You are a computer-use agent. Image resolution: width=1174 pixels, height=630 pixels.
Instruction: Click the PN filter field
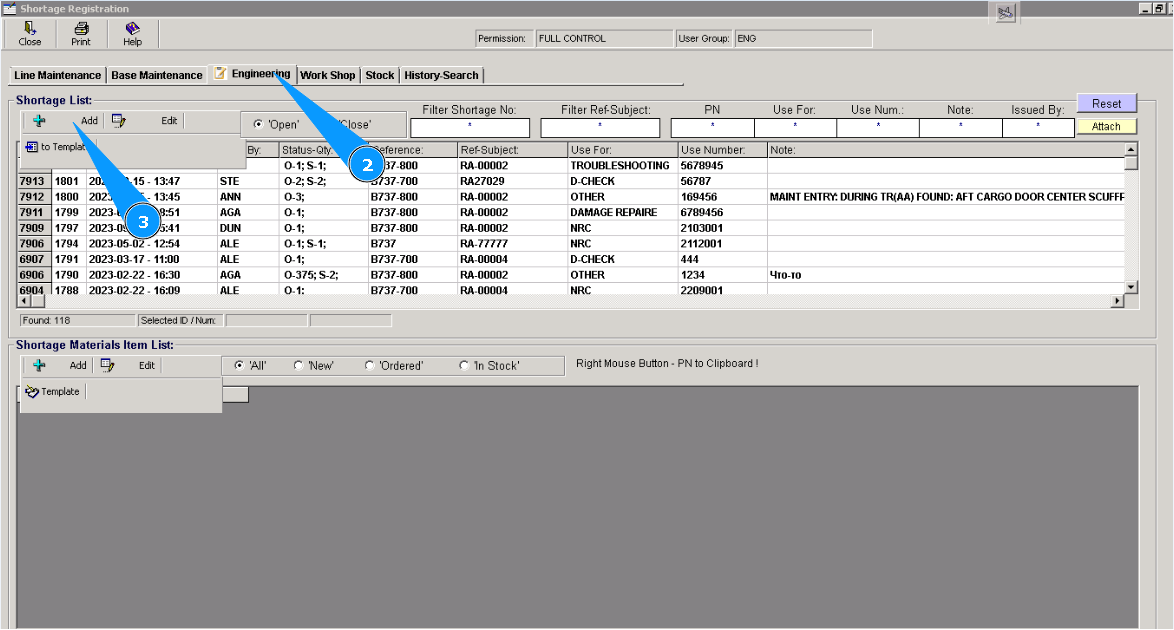[x=713, y=128]
